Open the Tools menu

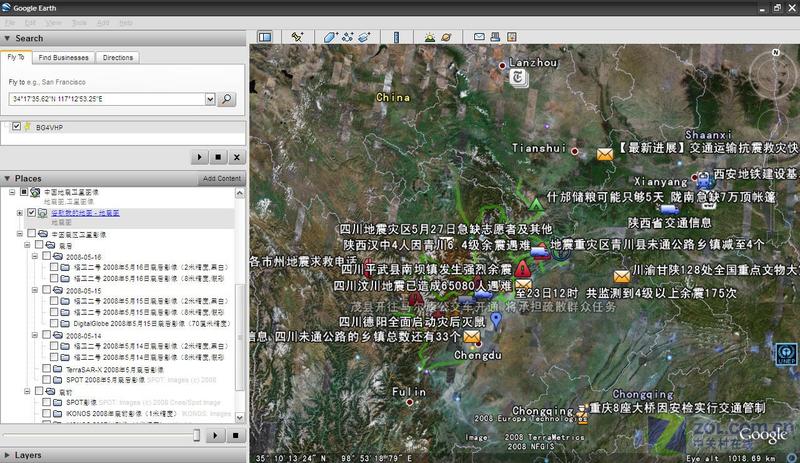click(79, 23)
